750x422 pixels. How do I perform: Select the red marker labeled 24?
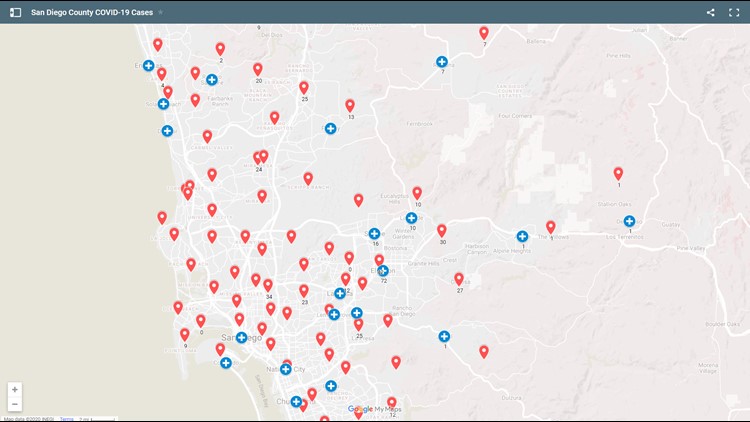(258, 158)
